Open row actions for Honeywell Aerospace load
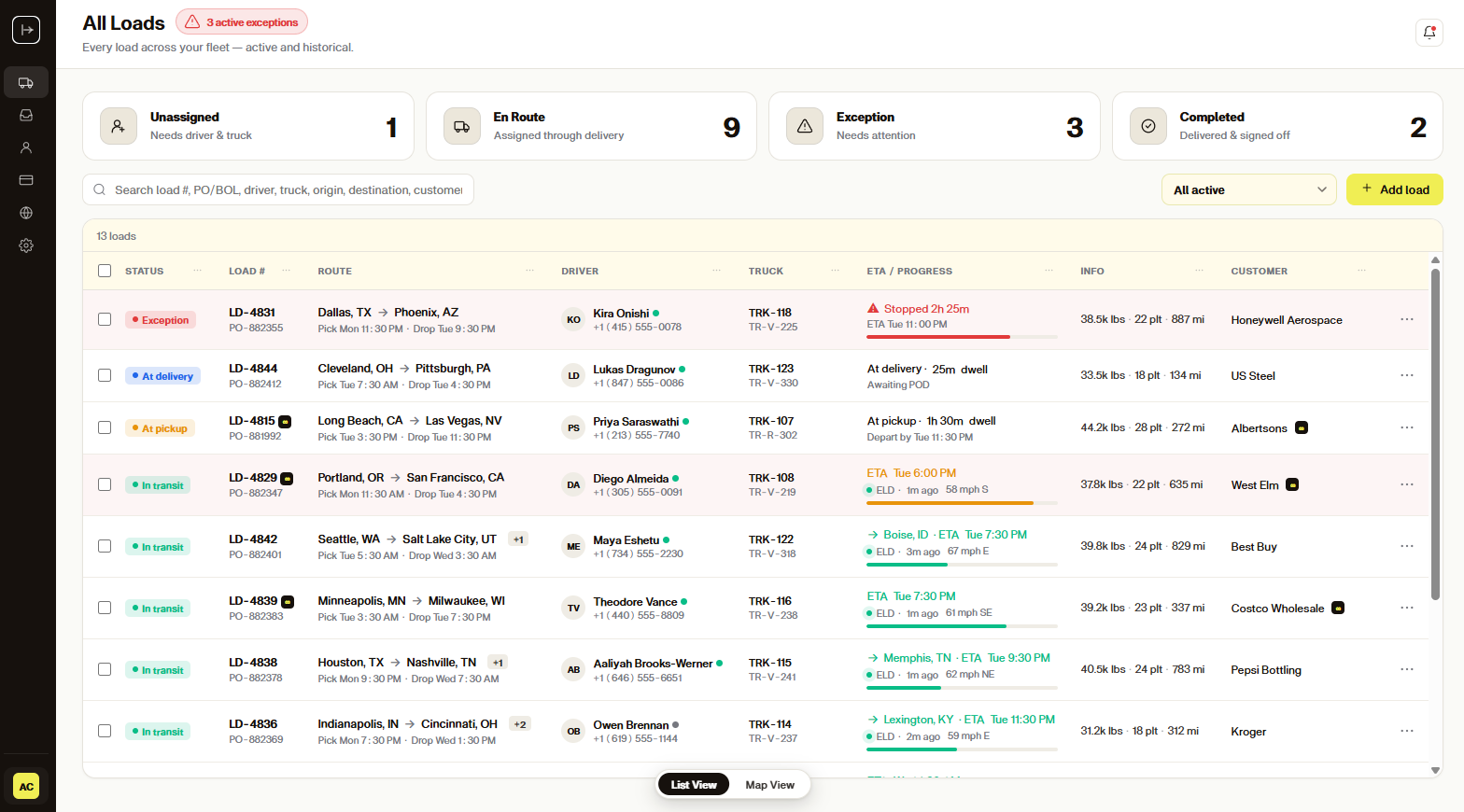Image resolution: width=1464 pixels, height=812 pixels. point(1407,319)
